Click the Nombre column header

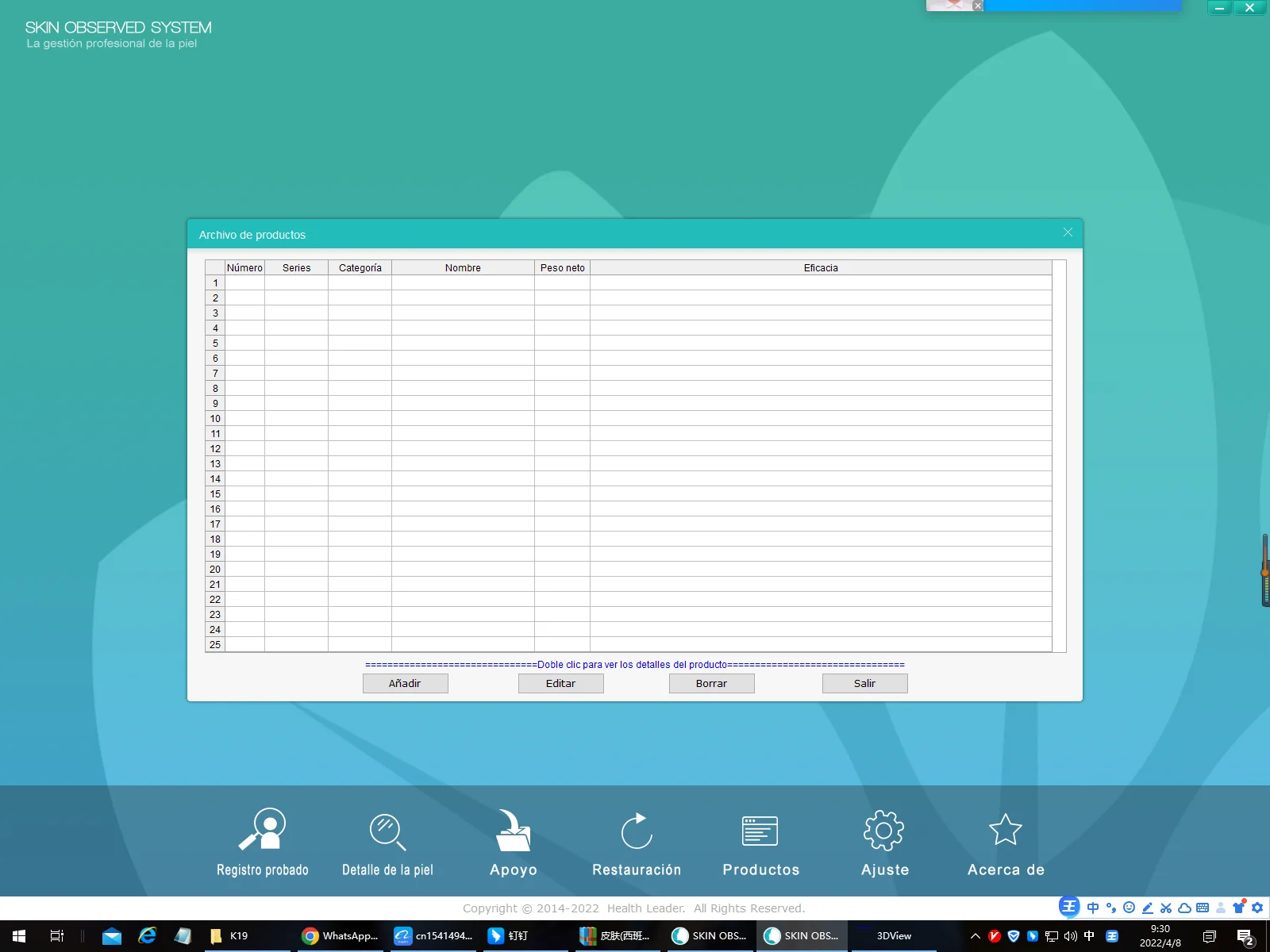point(463,268)
